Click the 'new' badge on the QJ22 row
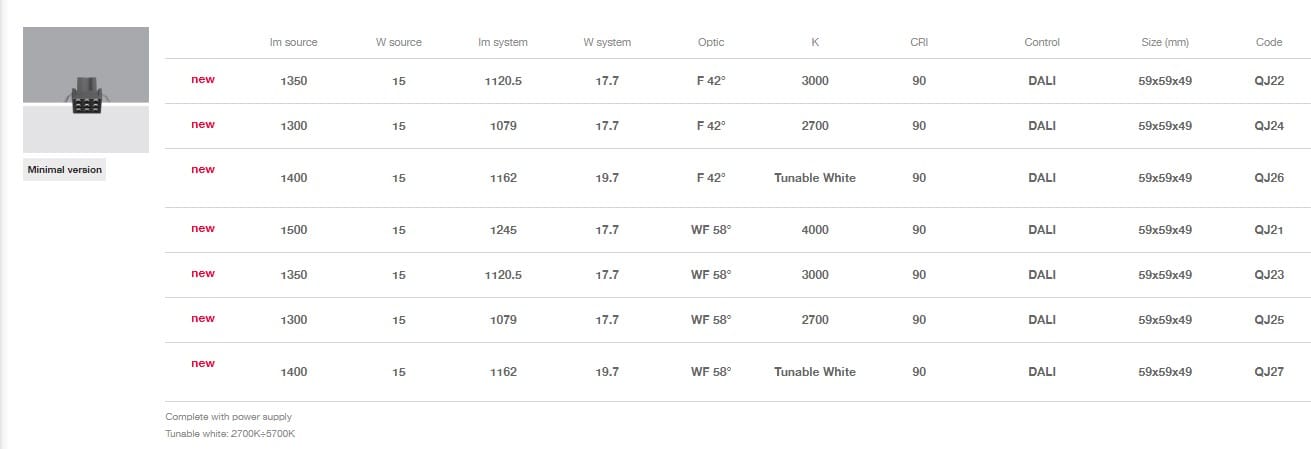Viewport: 1311px width, 449px height. 203,80
